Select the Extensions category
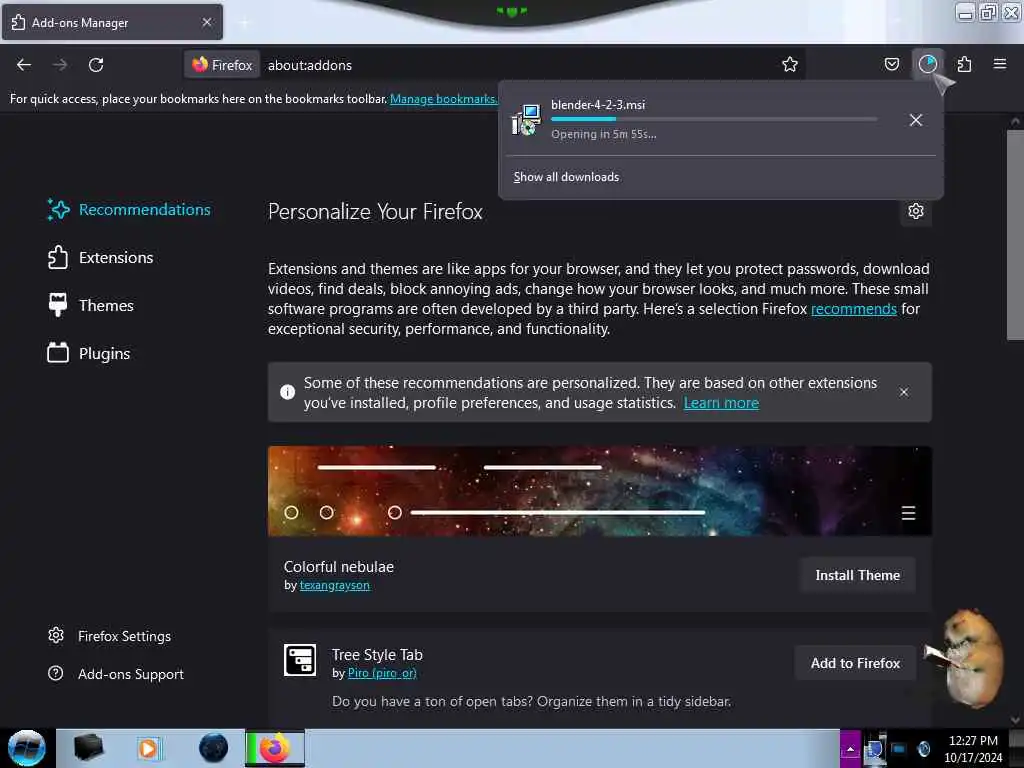This screenshot has height=768, width=1024. (101, 257)
